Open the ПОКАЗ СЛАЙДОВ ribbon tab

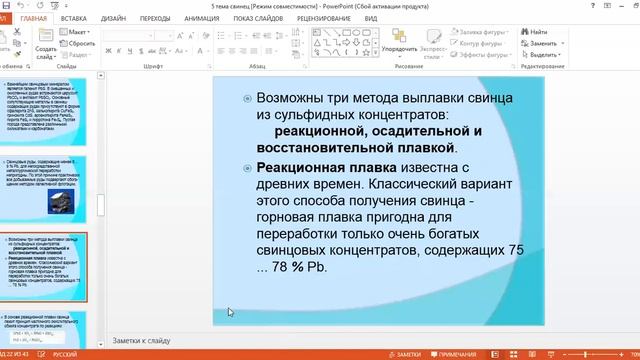tap(258, 18)
